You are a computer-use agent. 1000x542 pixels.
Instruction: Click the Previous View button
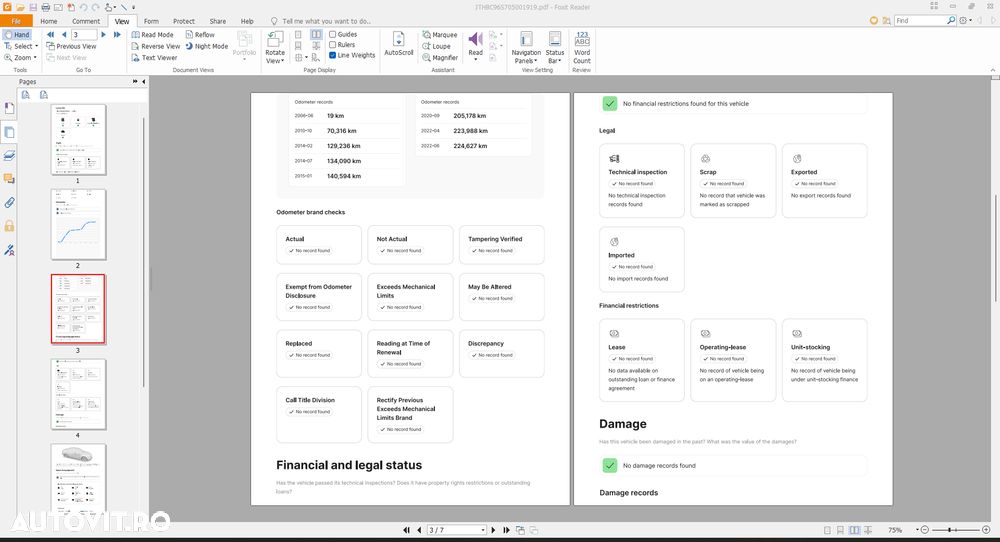click(x=71, y=46)
